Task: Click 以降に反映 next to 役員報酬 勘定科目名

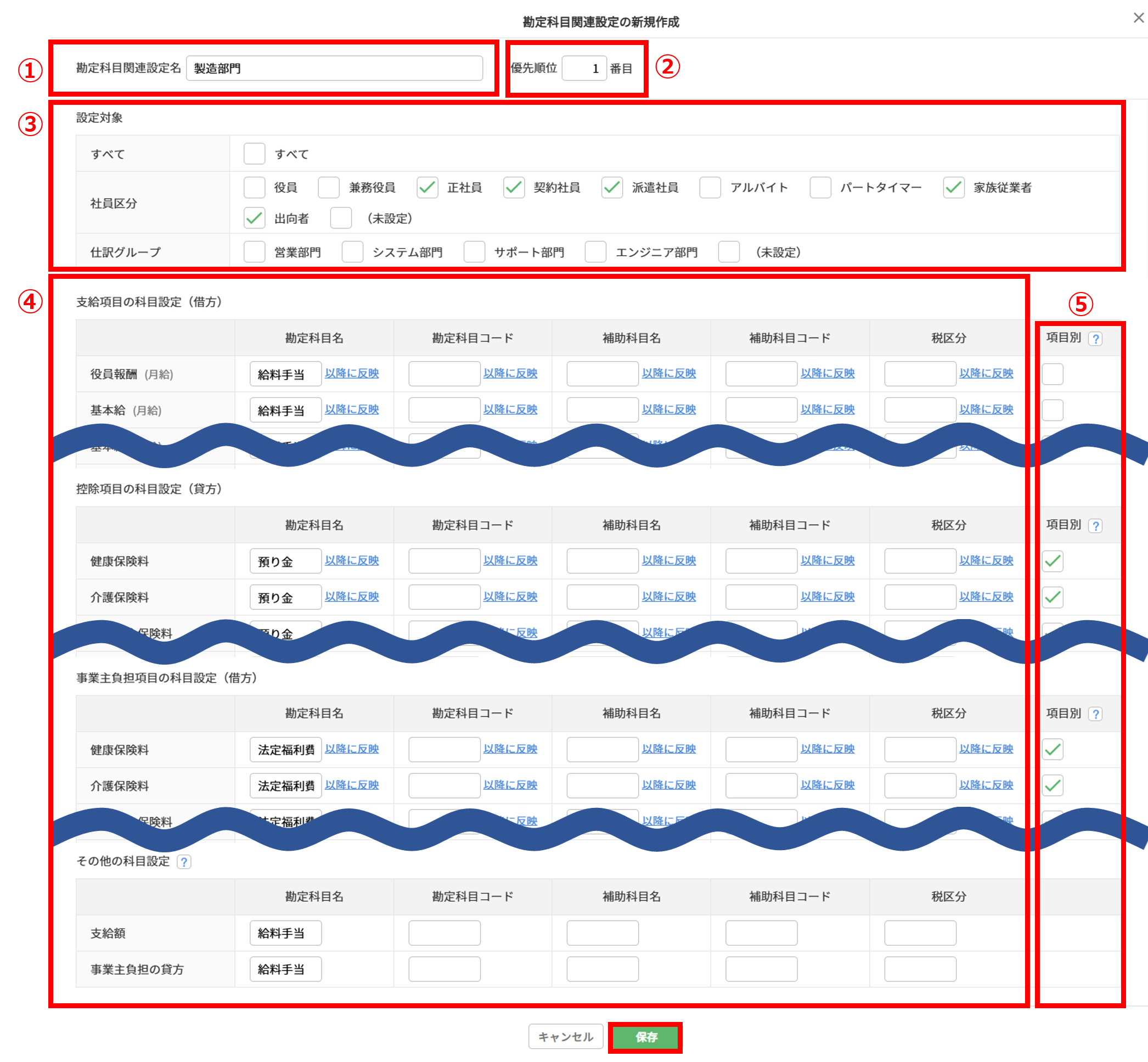Action: [x=352, y=373]
